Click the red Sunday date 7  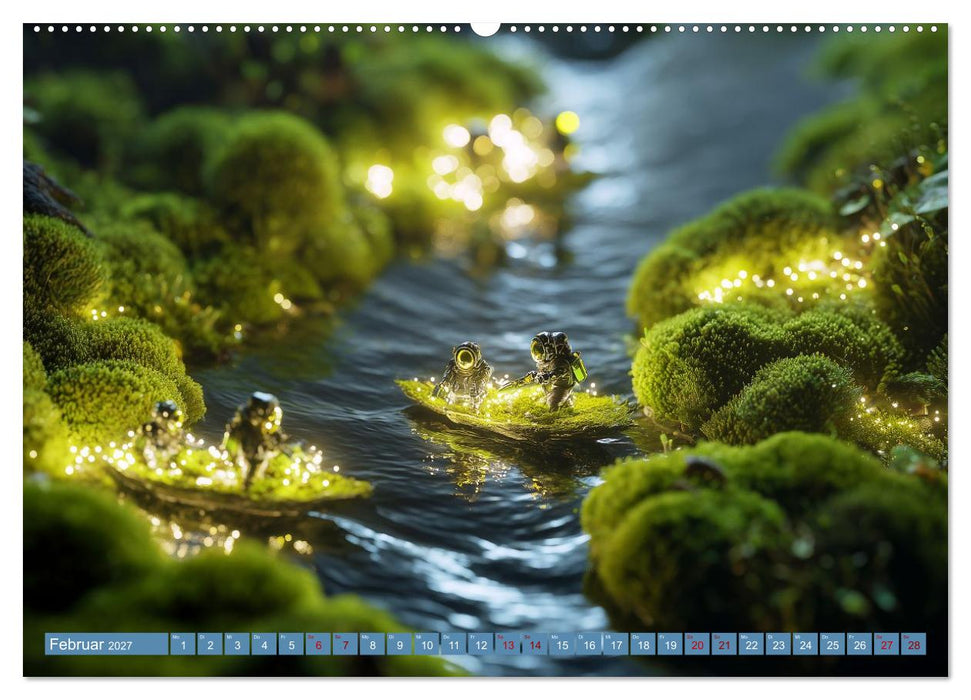[x=345, y=644]
